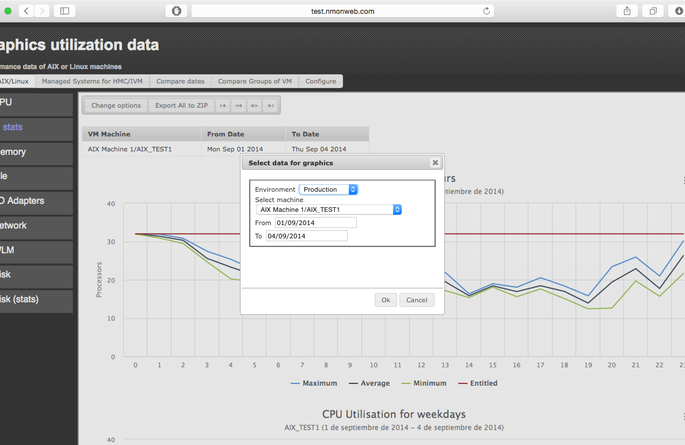Expand the Select machine dropdown
685x445 pixels.
pyautogui.click(x=329, y=210)
